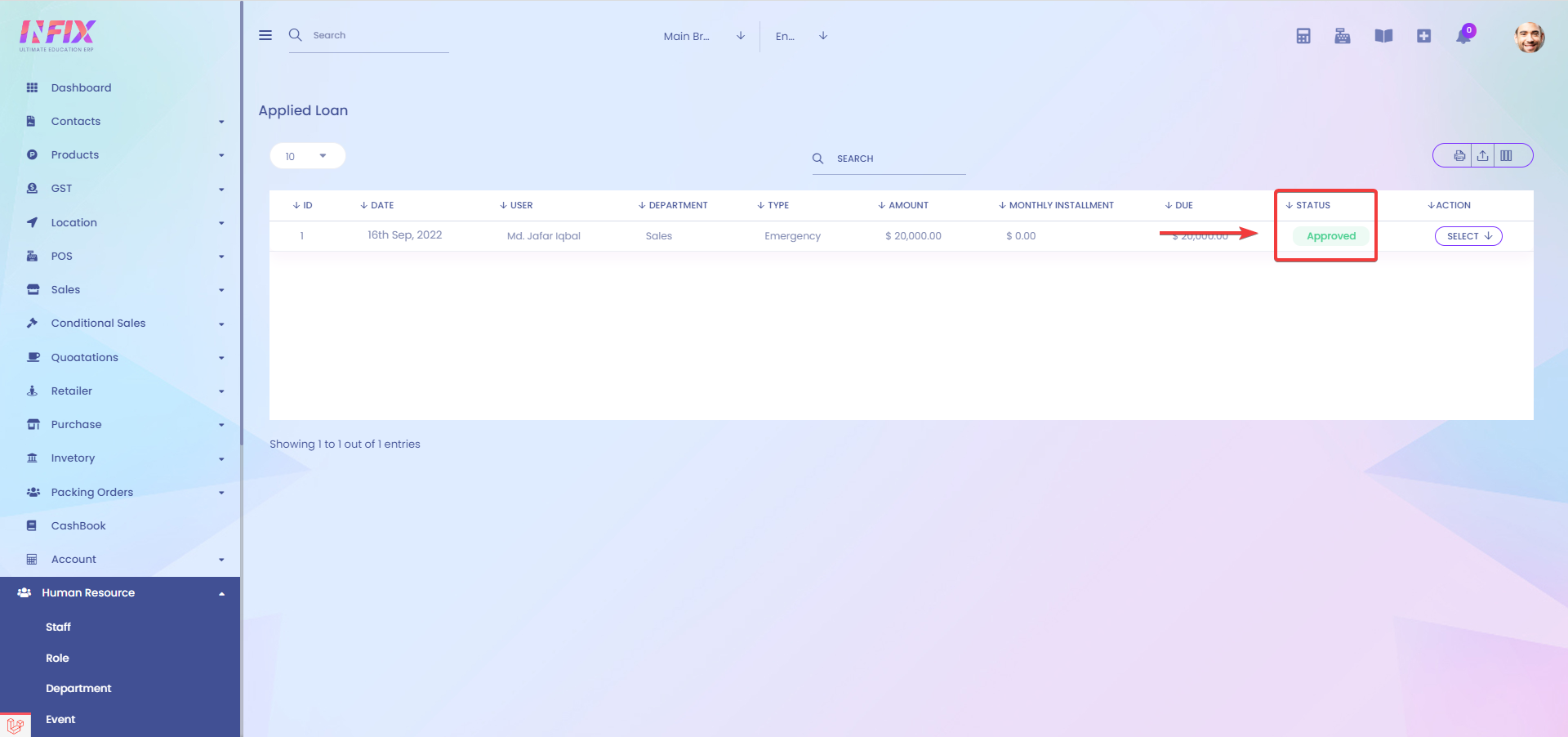The height and width of the screenshot is (737, 1568).
Task: Expand the Account menu arrow
Action: [221, 560]
